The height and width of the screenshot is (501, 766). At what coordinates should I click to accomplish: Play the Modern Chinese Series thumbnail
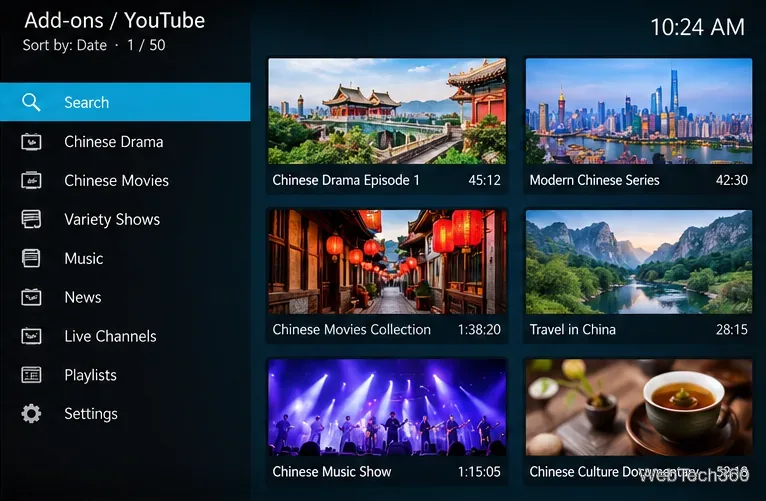(x=638, y=111)
